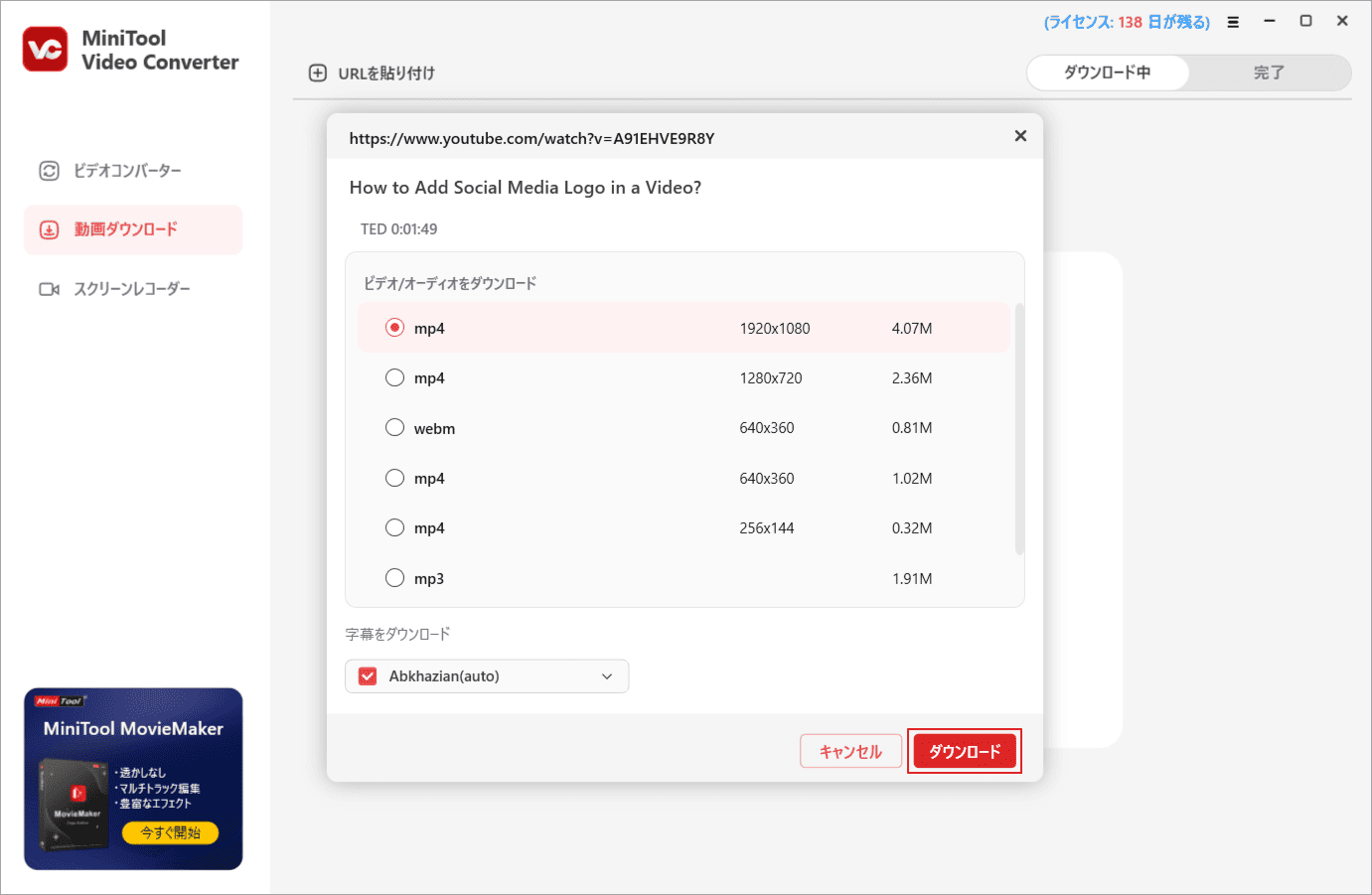The height and width of the screenshot is (895, 1372).
Task: Open the hamburger menu icon in title bar
Action: click(1233, 22)
